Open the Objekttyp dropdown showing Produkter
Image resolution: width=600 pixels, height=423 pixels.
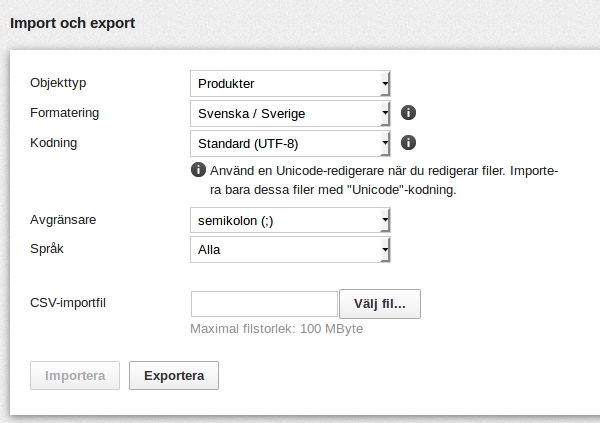pyautogui.click(x=290, y=83)
